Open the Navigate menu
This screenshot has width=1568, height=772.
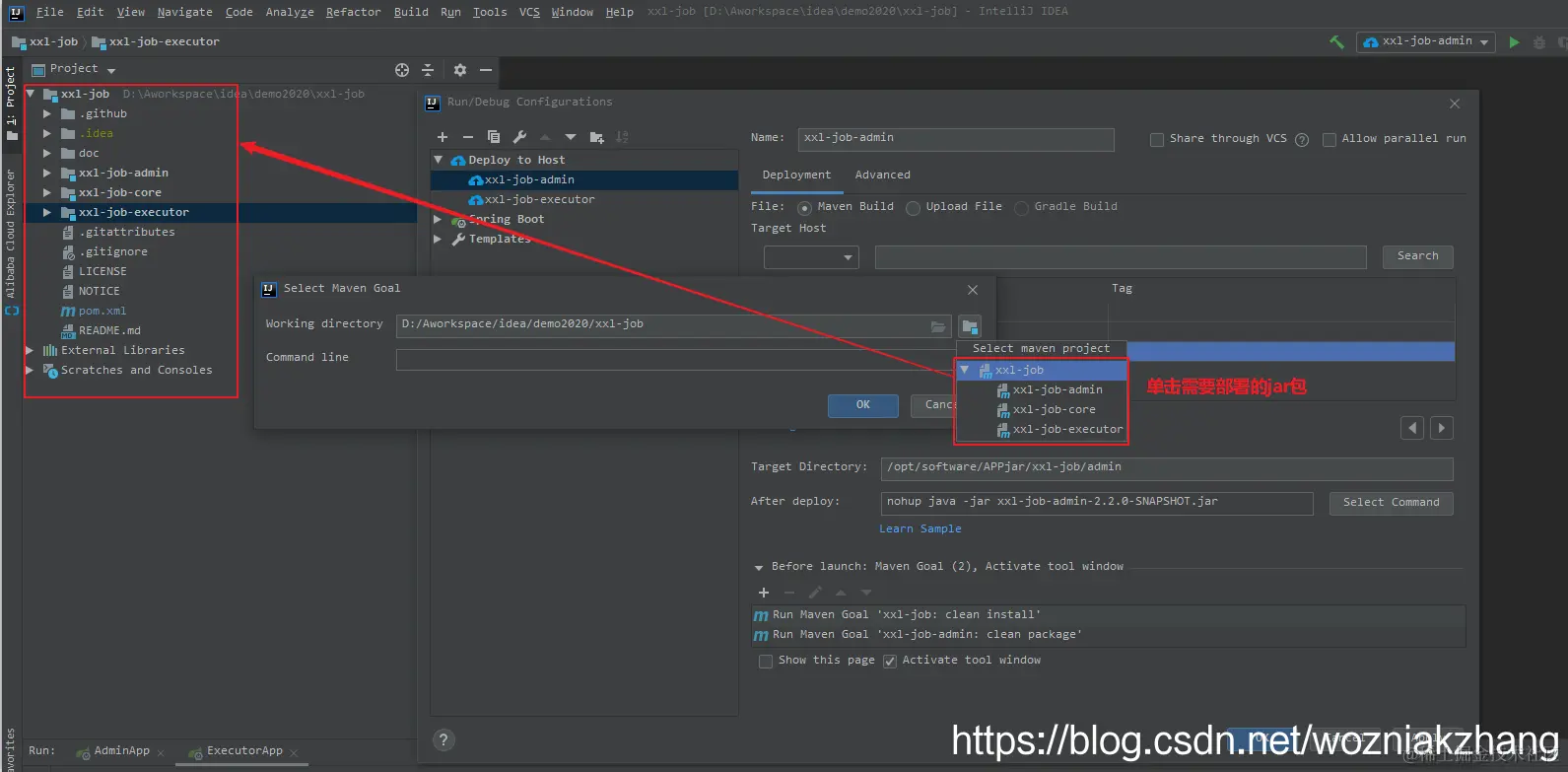[184, 12]
